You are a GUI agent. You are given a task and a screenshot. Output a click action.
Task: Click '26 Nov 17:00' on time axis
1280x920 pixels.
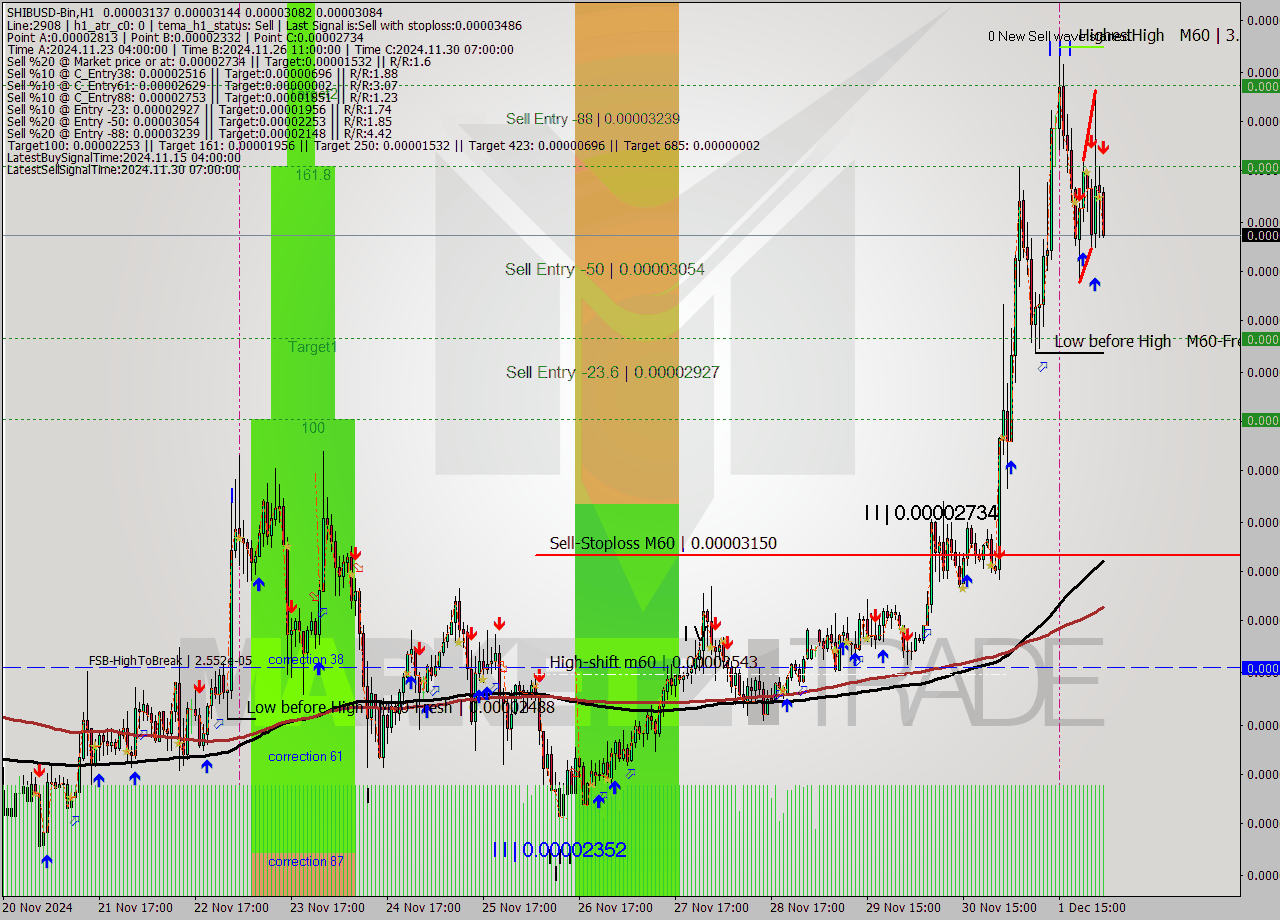click(x=615, y=908)
